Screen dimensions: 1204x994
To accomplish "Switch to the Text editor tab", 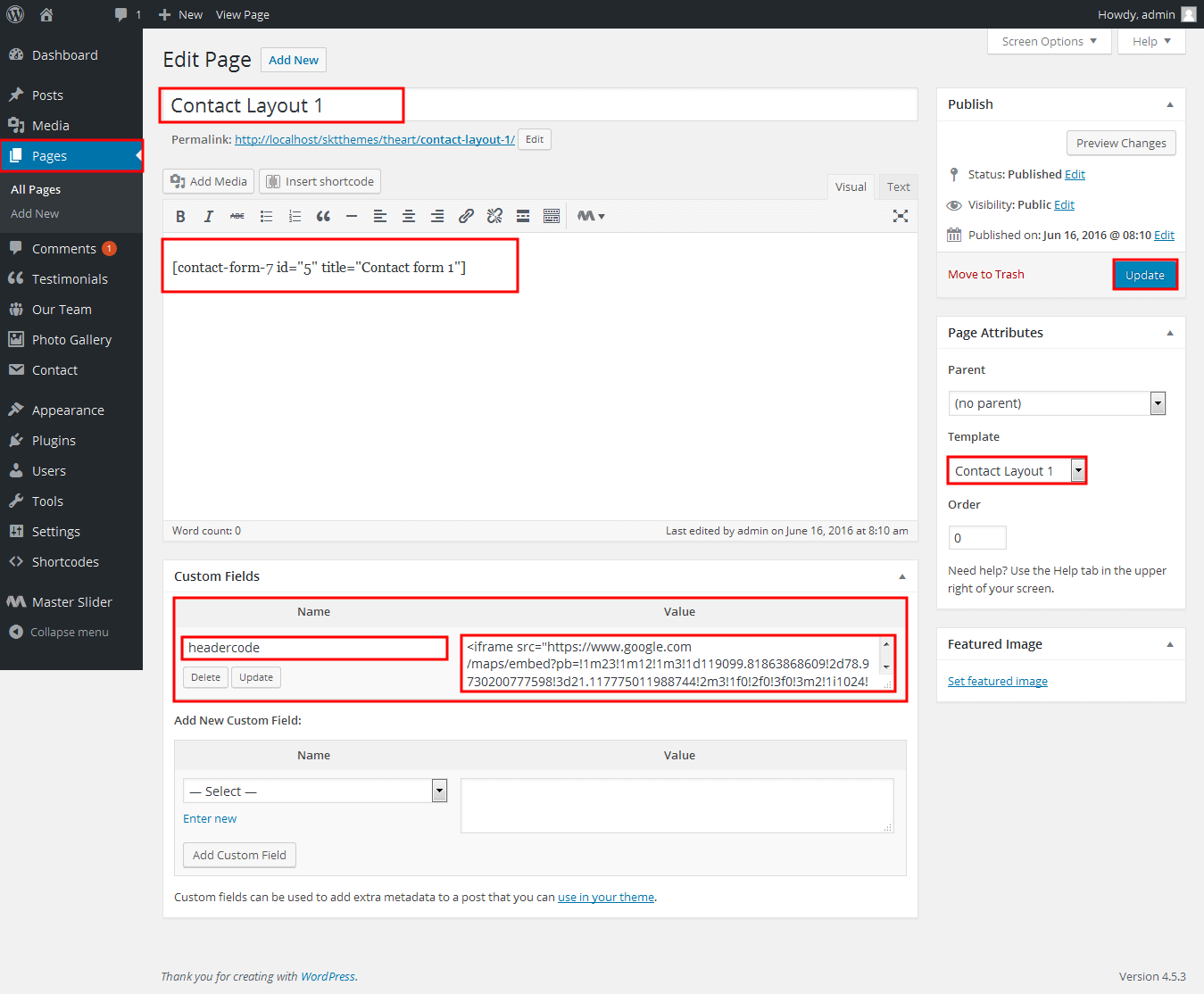I will click(899, 186).
